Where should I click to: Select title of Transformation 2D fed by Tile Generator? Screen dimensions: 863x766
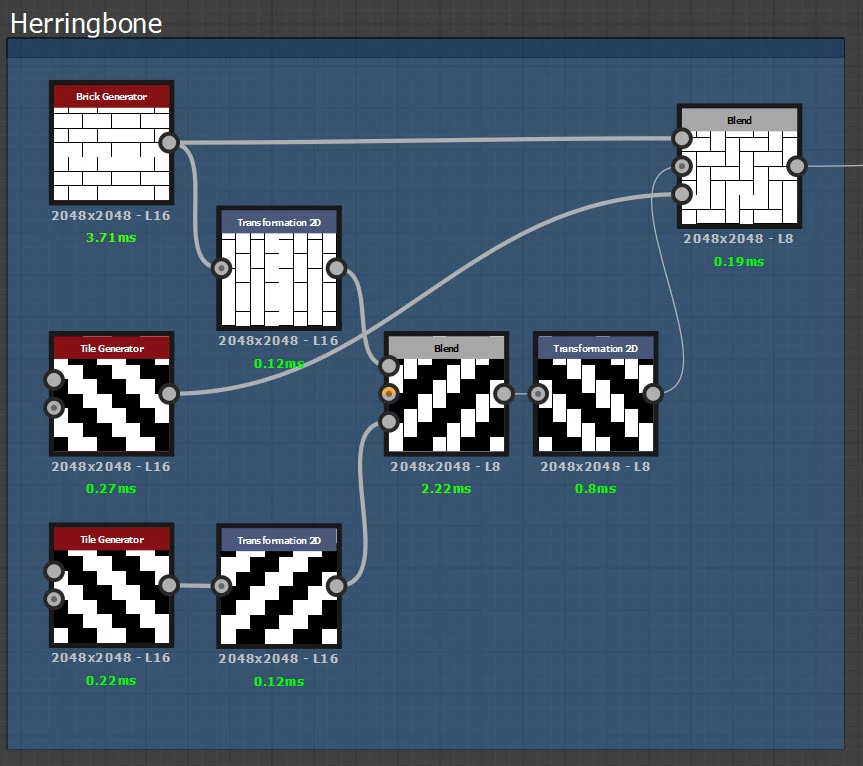click(x=279, y=540)
